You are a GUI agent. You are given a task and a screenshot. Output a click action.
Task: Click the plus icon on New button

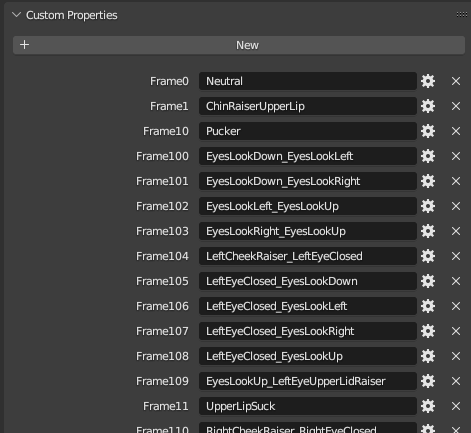coord(24,45)
